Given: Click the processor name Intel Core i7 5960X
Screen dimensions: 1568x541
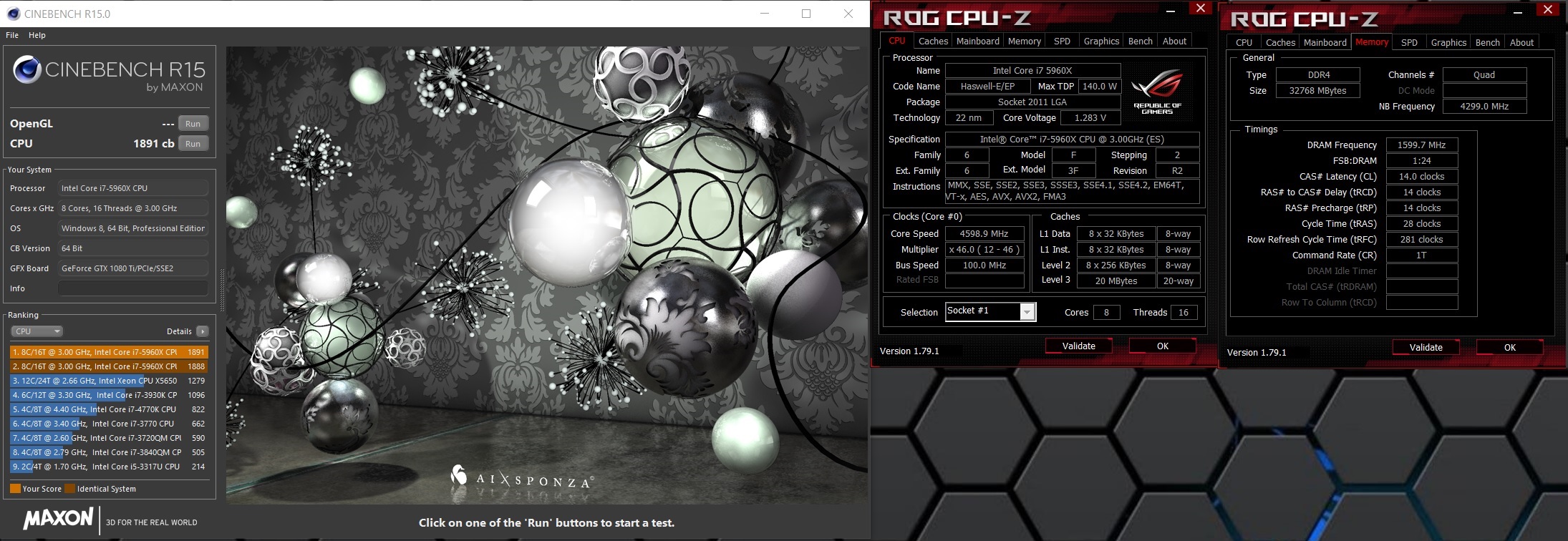Looking at the screenshot, I should 1032,71.
